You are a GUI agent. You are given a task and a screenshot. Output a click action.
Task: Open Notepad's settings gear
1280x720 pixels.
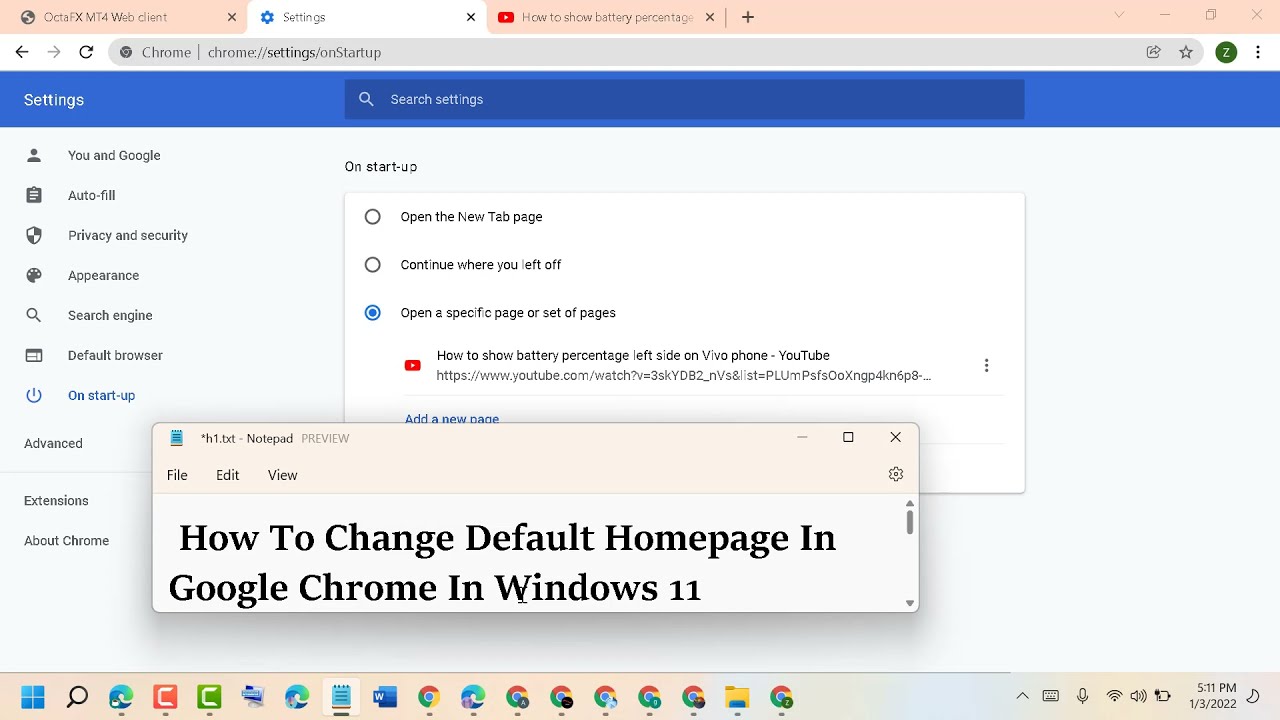pyautogui.click(x=896, y=475)
